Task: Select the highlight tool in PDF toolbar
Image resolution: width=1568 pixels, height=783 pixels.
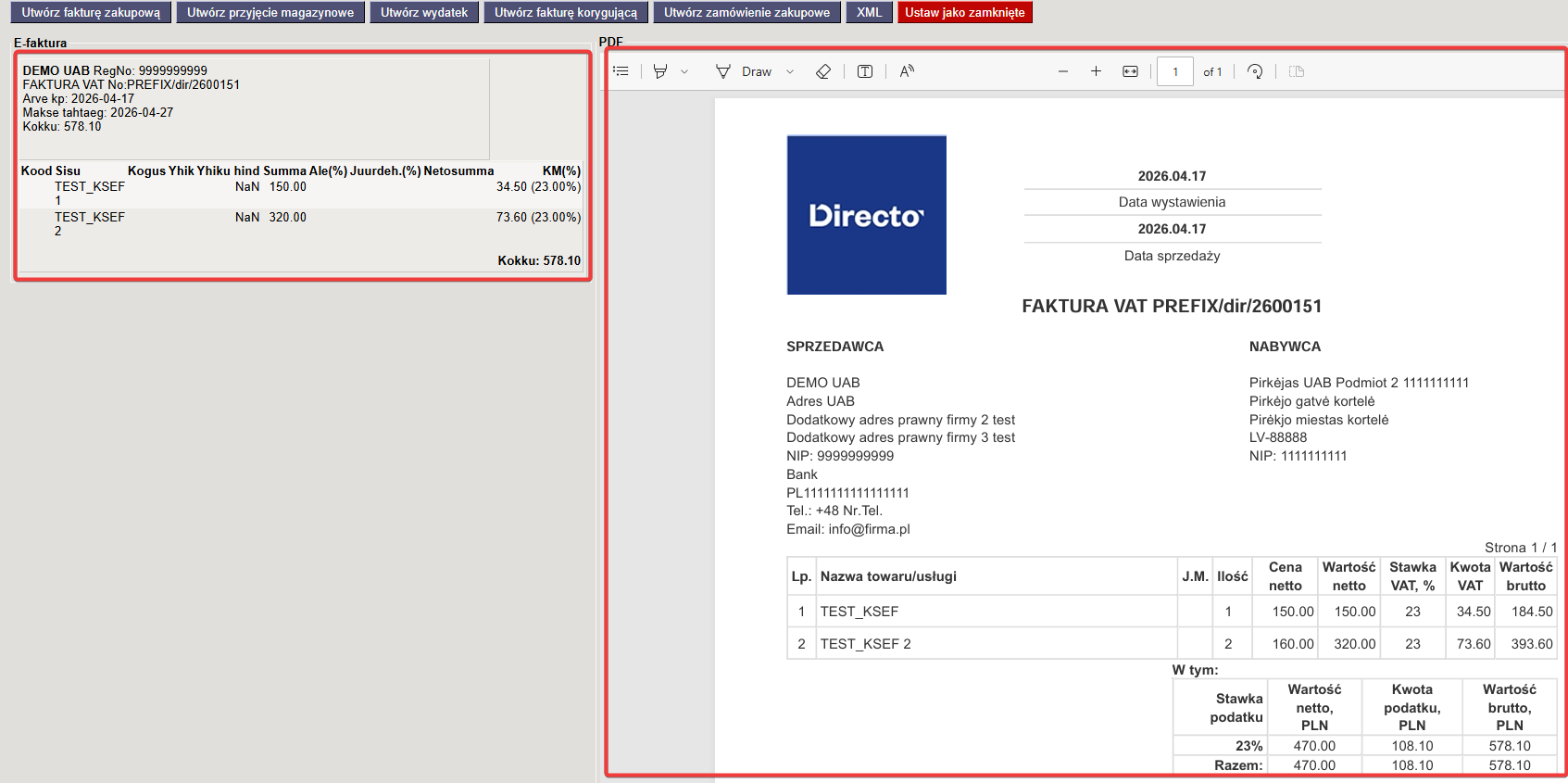Action: 660,71
